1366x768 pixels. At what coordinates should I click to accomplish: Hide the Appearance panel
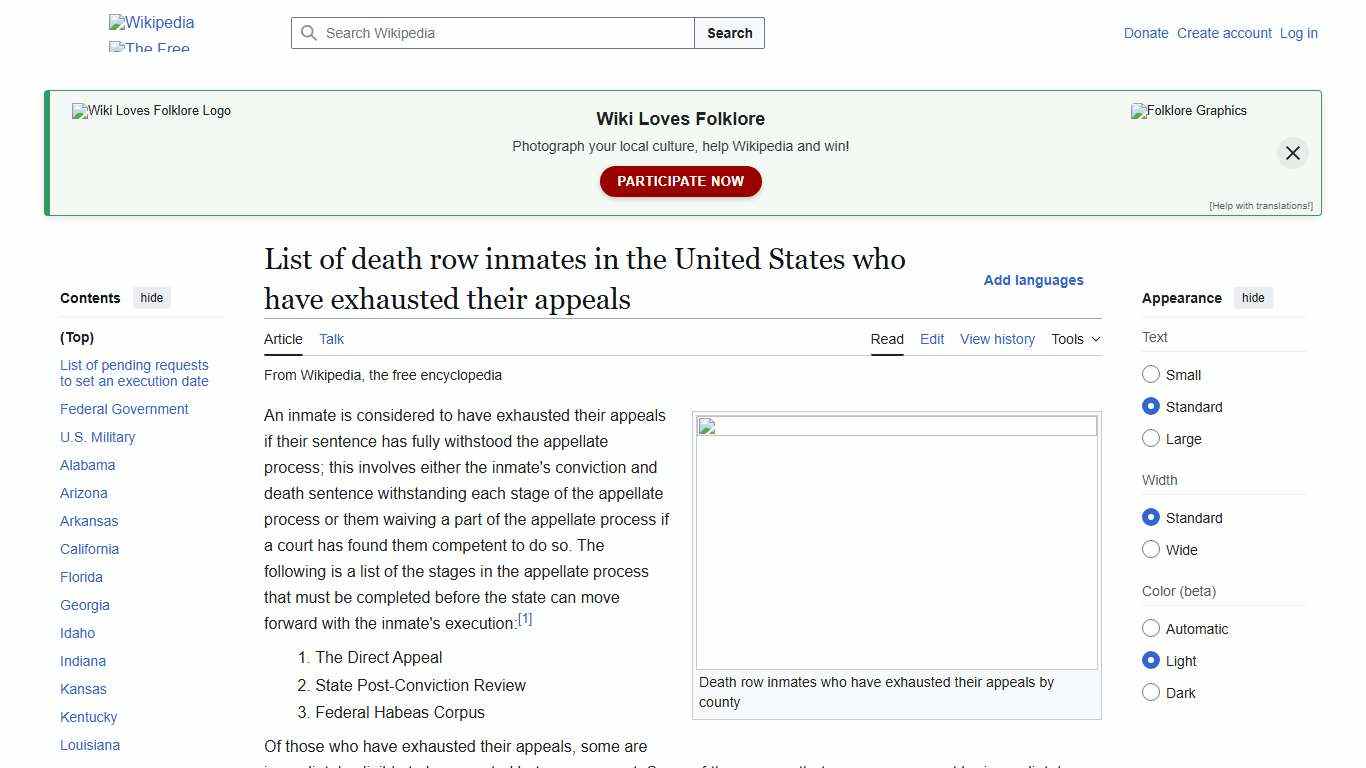point(1253,297)
